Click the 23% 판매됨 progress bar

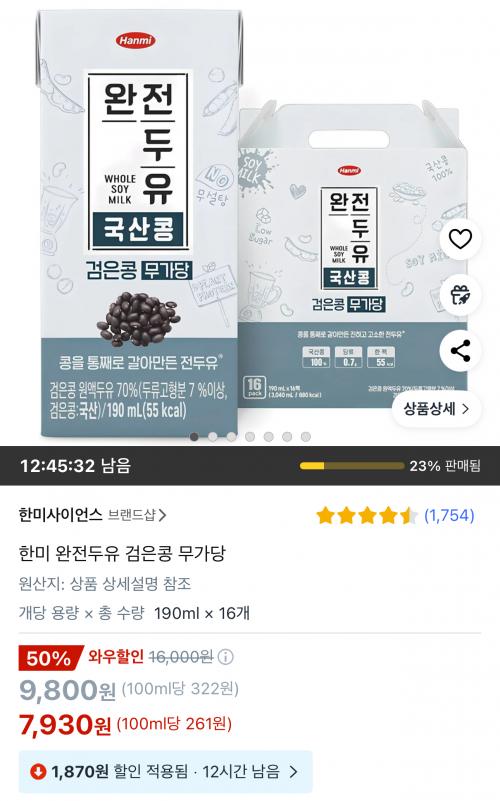[352, 466]
